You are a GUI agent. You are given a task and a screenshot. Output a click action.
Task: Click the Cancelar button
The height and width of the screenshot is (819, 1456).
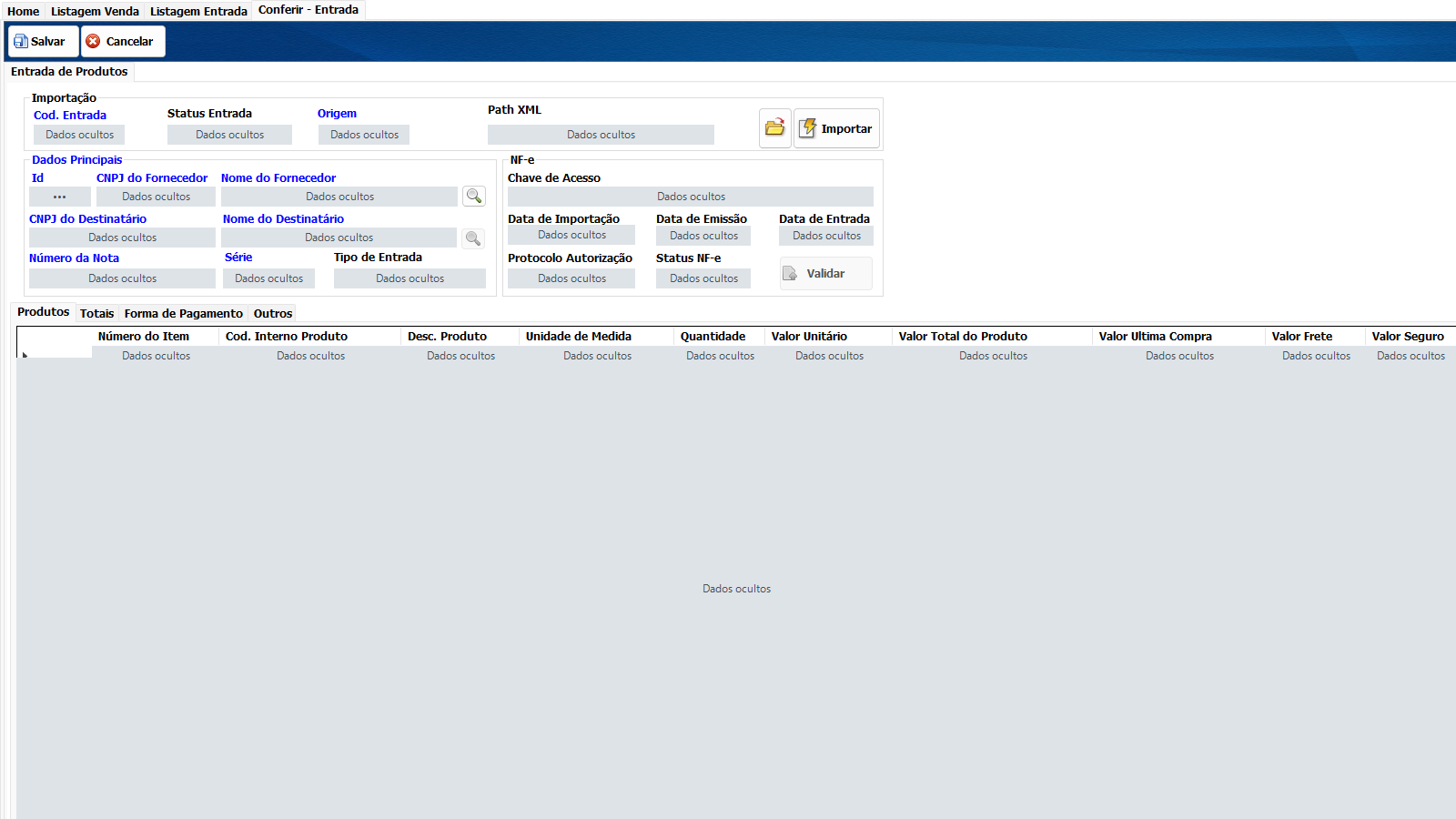click(x=123, y=41)
